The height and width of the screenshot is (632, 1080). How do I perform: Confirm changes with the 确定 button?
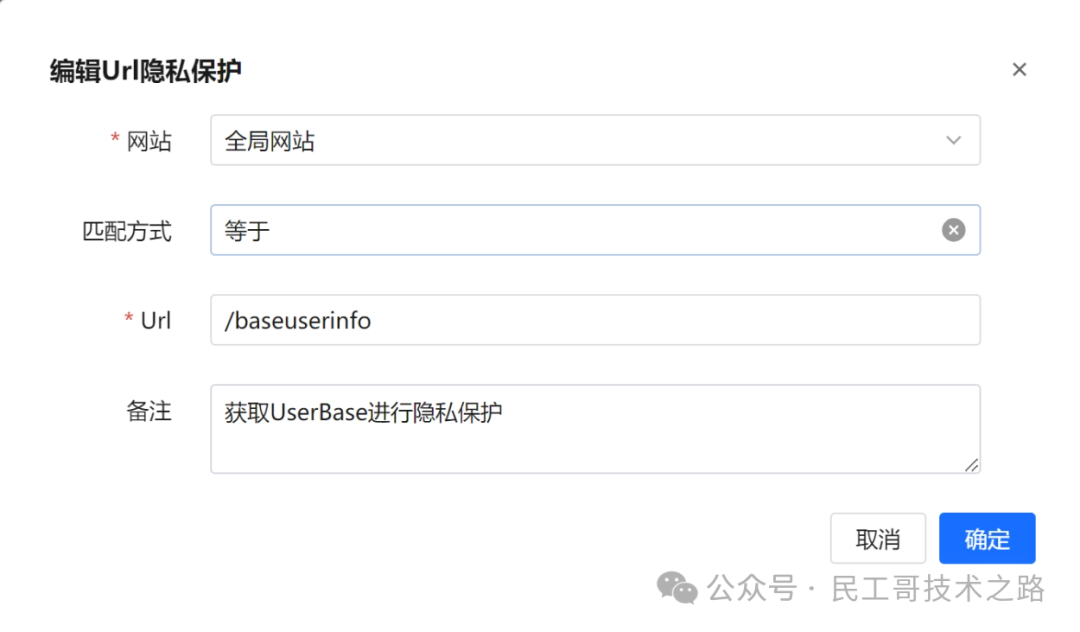986,539
